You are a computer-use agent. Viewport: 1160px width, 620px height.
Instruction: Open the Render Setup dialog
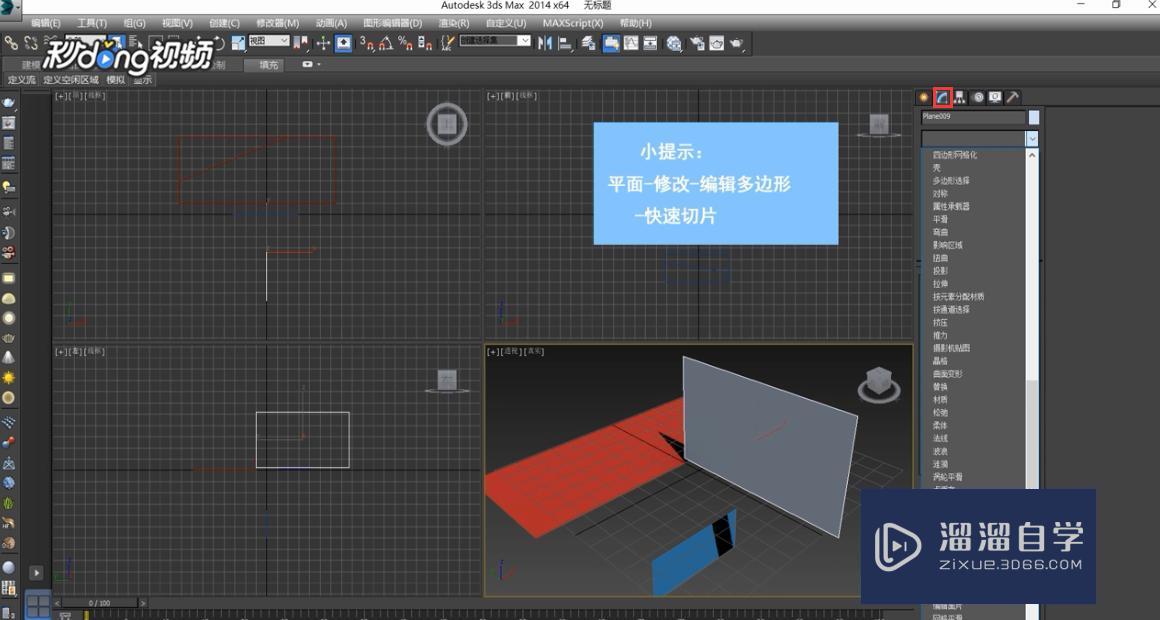pyautogui.click(x=697, y=43)
